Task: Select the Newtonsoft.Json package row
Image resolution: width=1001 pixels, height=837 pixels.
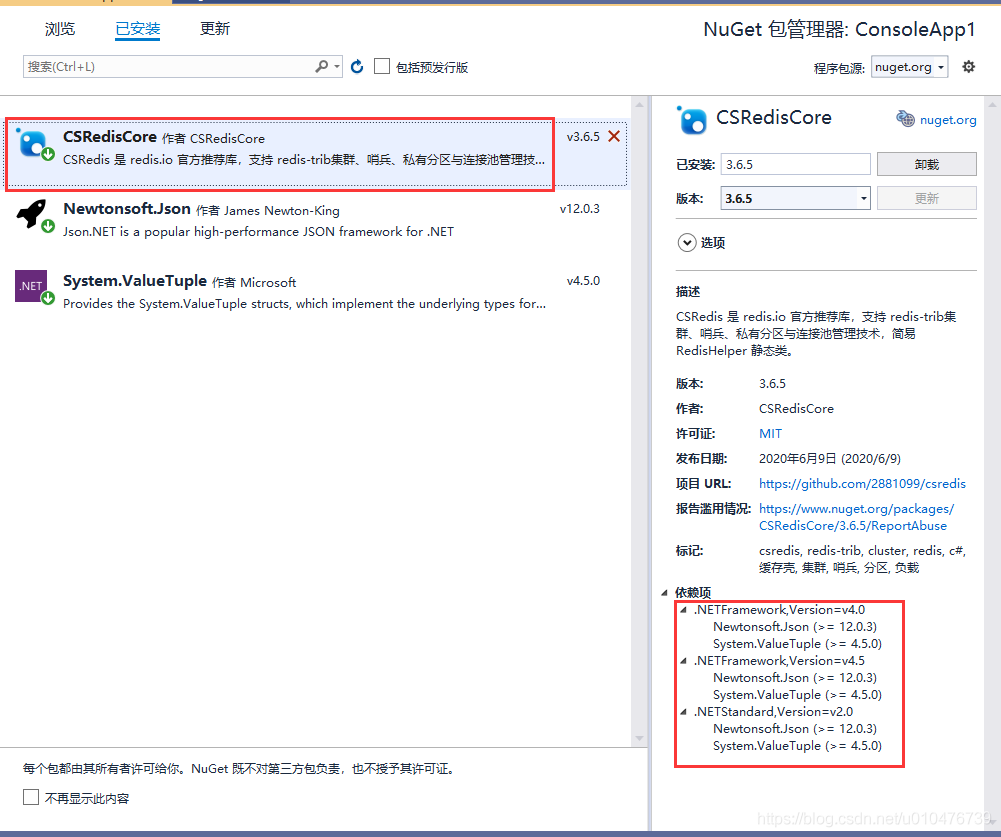Action: [316, 220]
